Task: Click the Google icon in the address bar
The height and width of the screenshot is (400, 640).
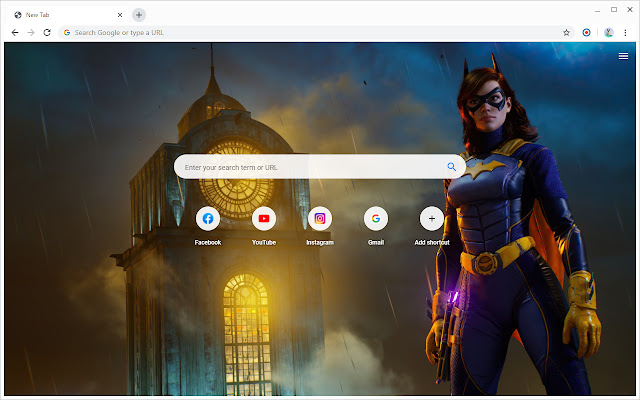Action: pos(67,33)
